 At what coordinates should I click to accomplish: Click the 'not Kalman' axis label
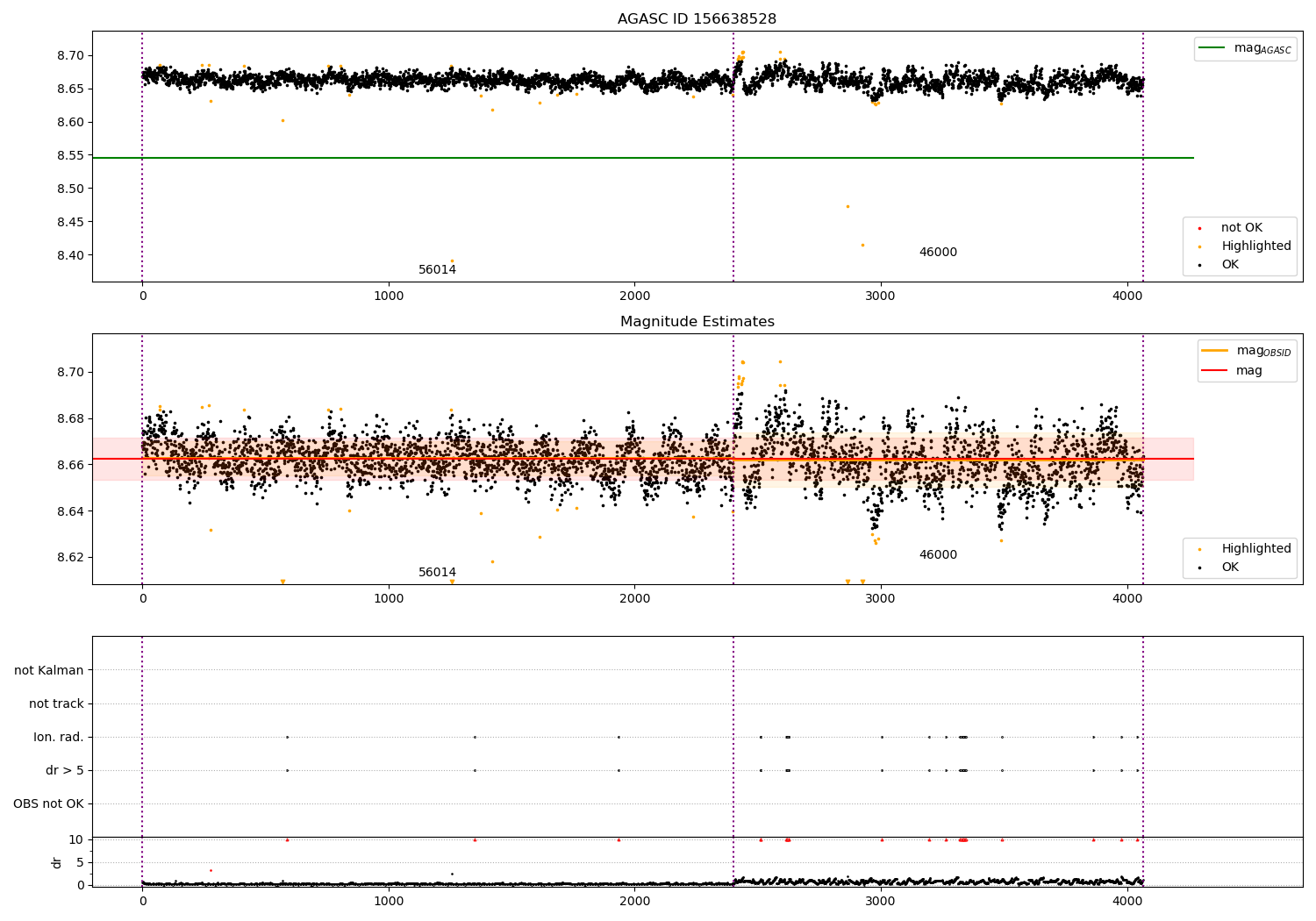click(49, 671)
